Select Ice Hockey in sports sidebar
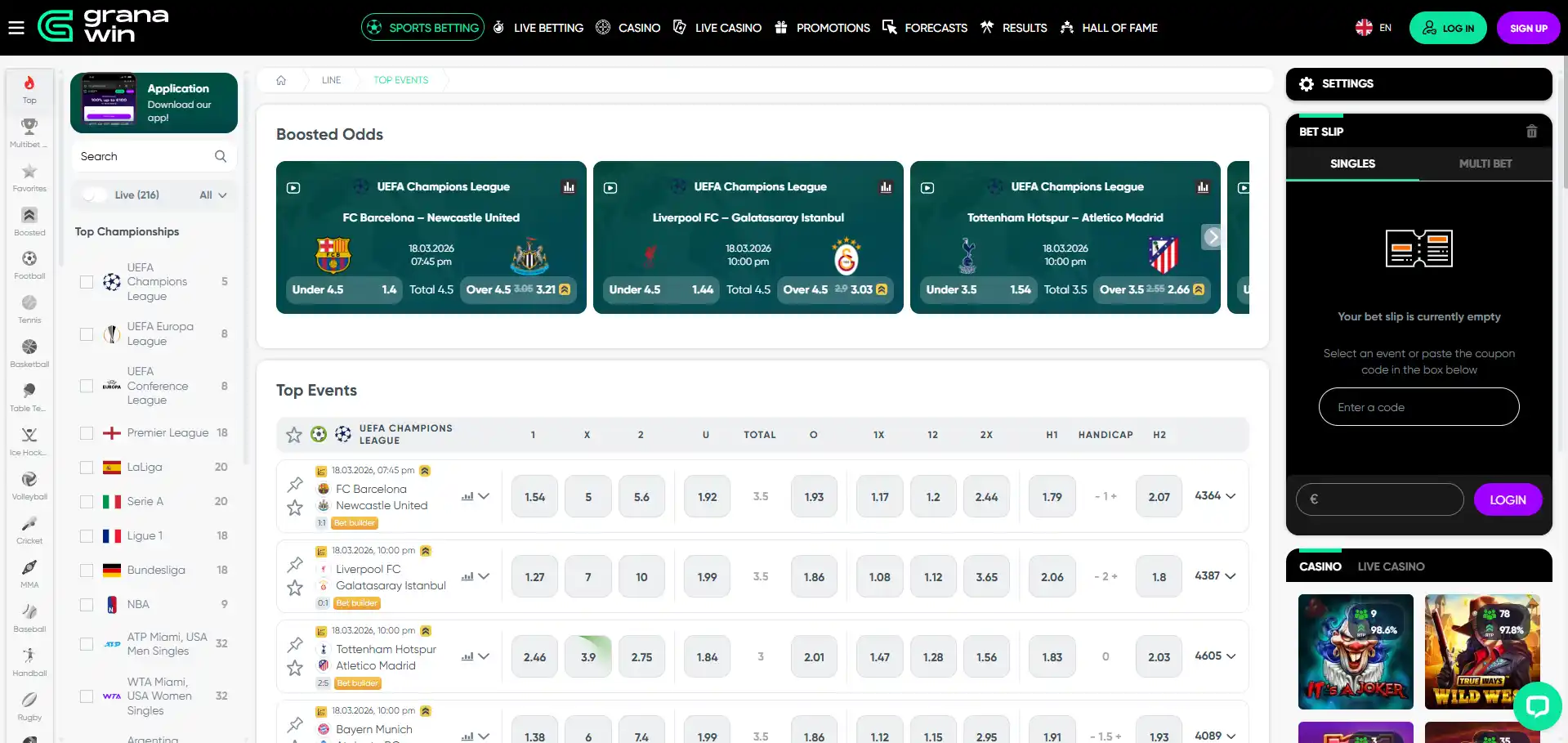1568x743 pixels. pos(29,441)
